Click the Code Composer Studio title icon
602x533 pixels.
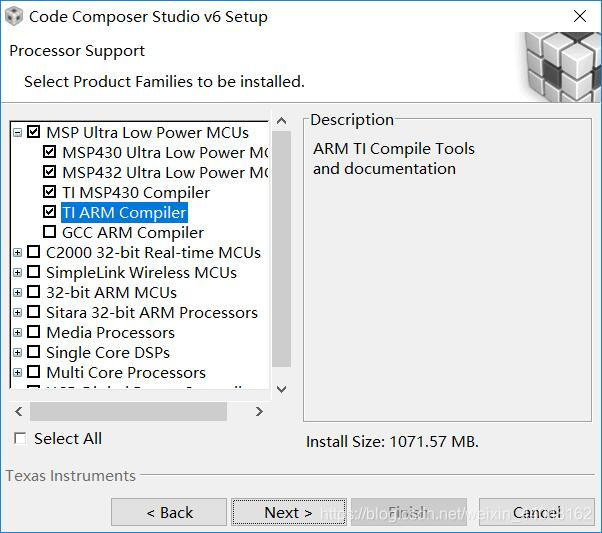pyautogui.click(x=14, y=17)
